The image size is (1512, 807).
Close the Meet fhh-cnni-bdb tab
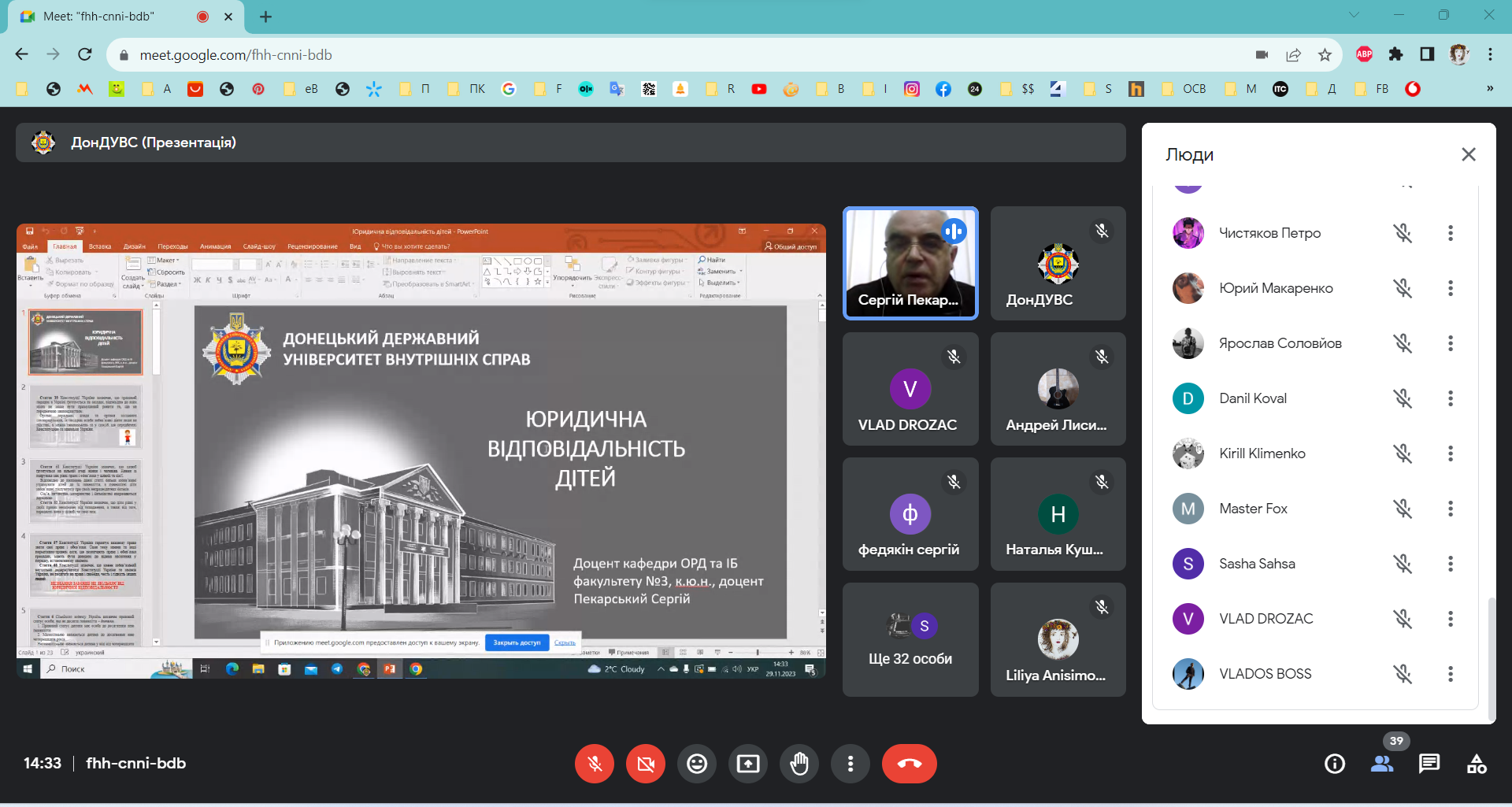click(228, 17)
